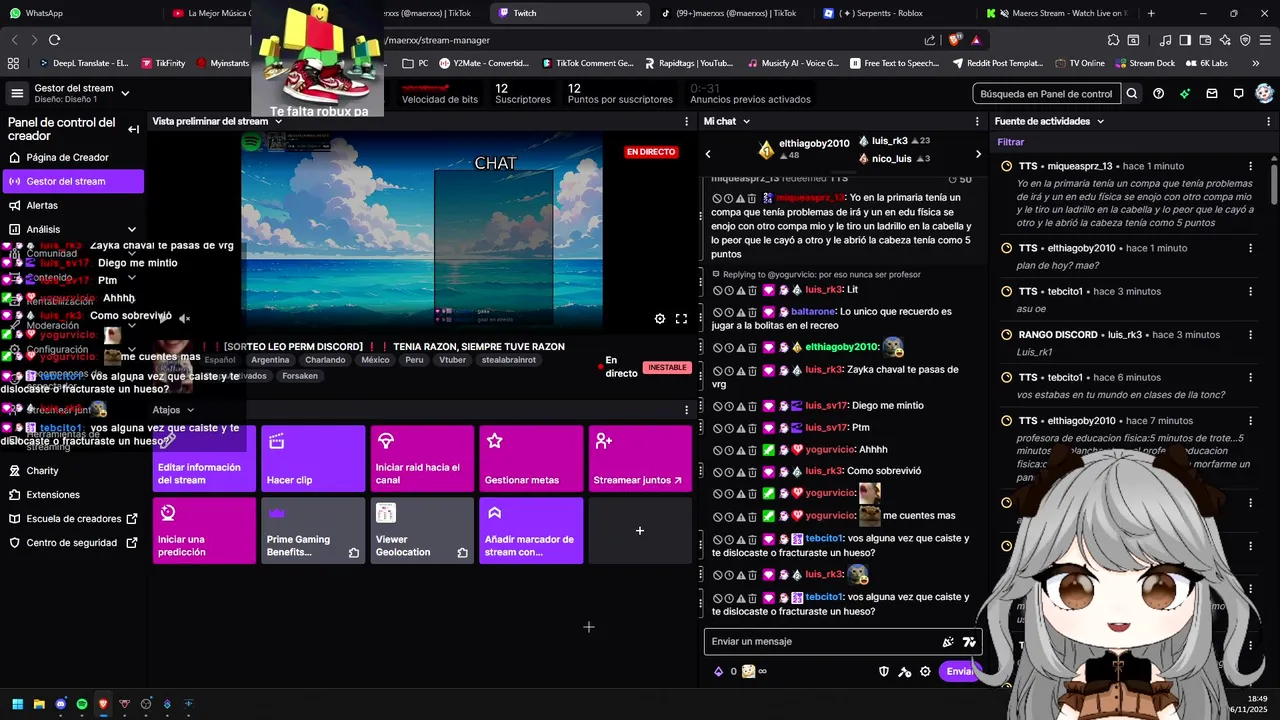1280x720 pixels.
Task: Open options for miqueasprz_13 TTS activity
Action: point(1250,166)
